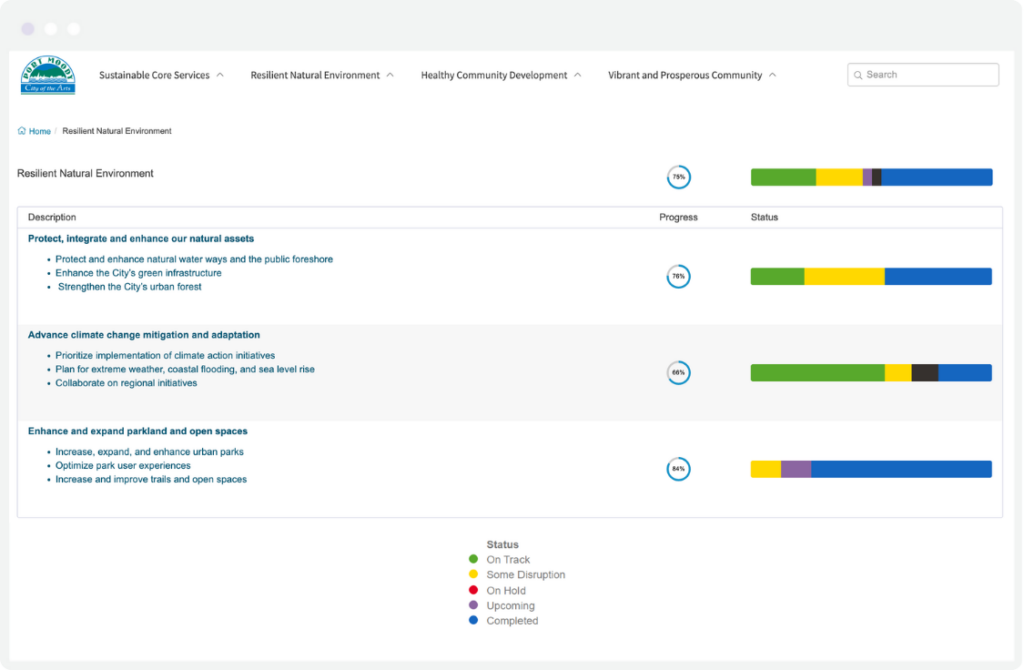The image size is (1024, 670).
Task: Click the status bar for climate change goal
Action: [x=871, y=373]
